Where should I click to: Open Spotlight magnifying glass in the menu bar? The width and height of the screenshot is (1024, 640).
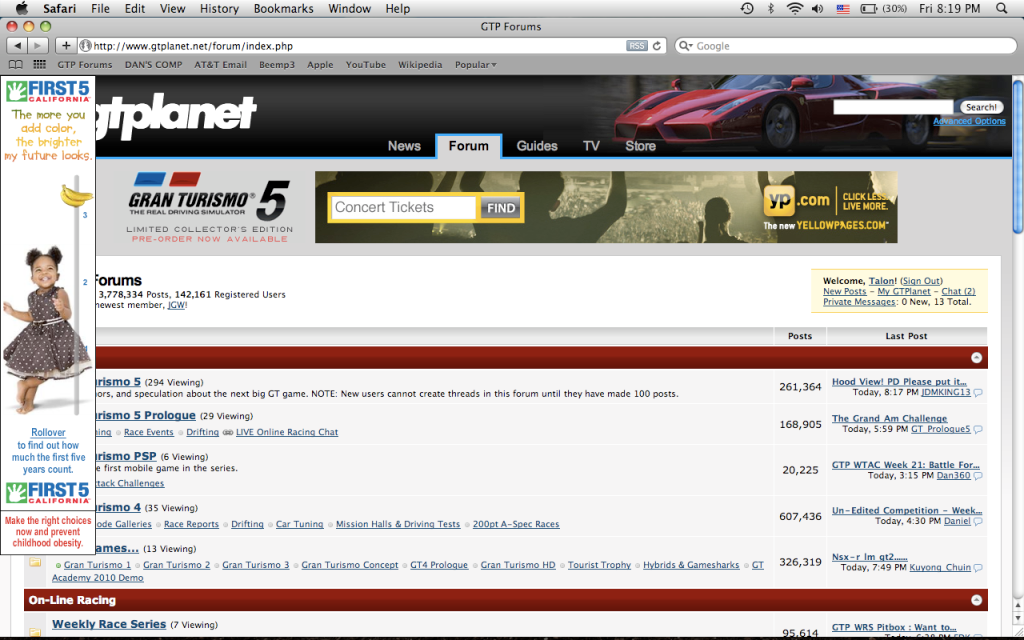[x=1001, y=9]
